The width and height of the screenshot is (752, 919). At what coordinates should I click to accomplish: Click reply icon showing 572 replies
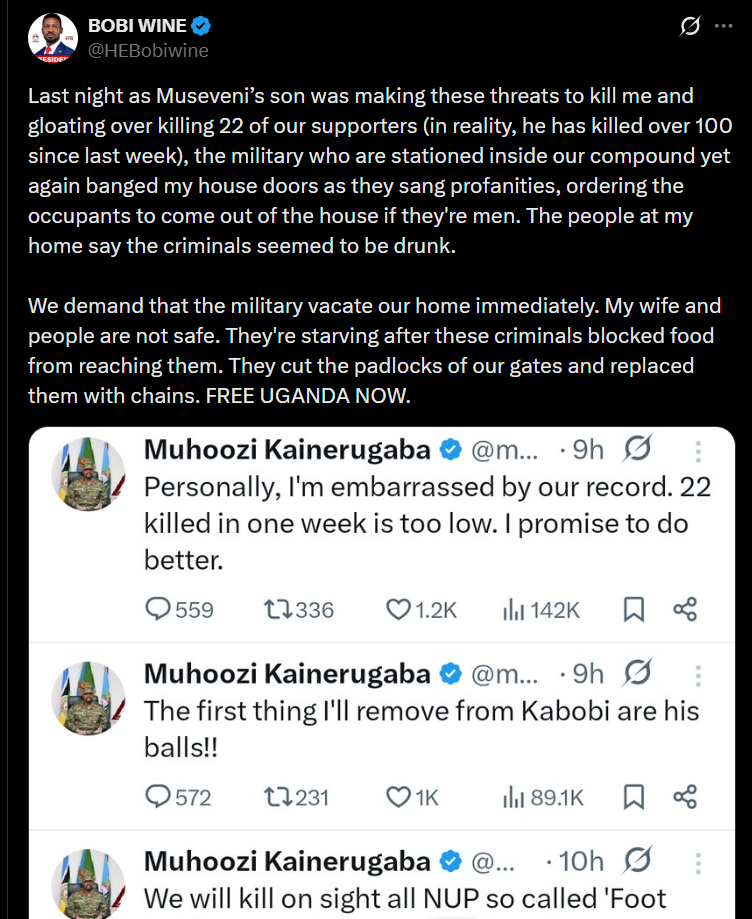158,796
